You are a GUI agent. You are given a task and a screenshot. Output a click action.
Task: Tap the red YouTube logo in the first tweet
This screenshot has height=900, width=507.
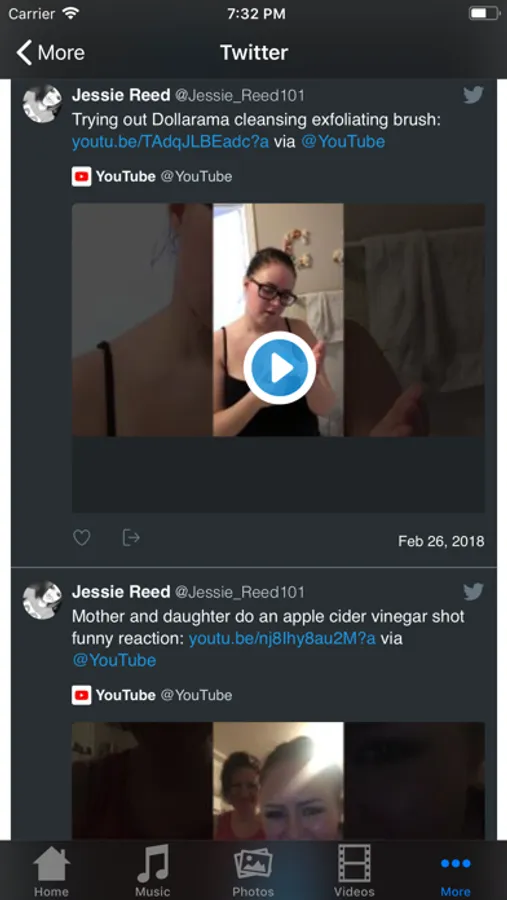click(82, 176)
